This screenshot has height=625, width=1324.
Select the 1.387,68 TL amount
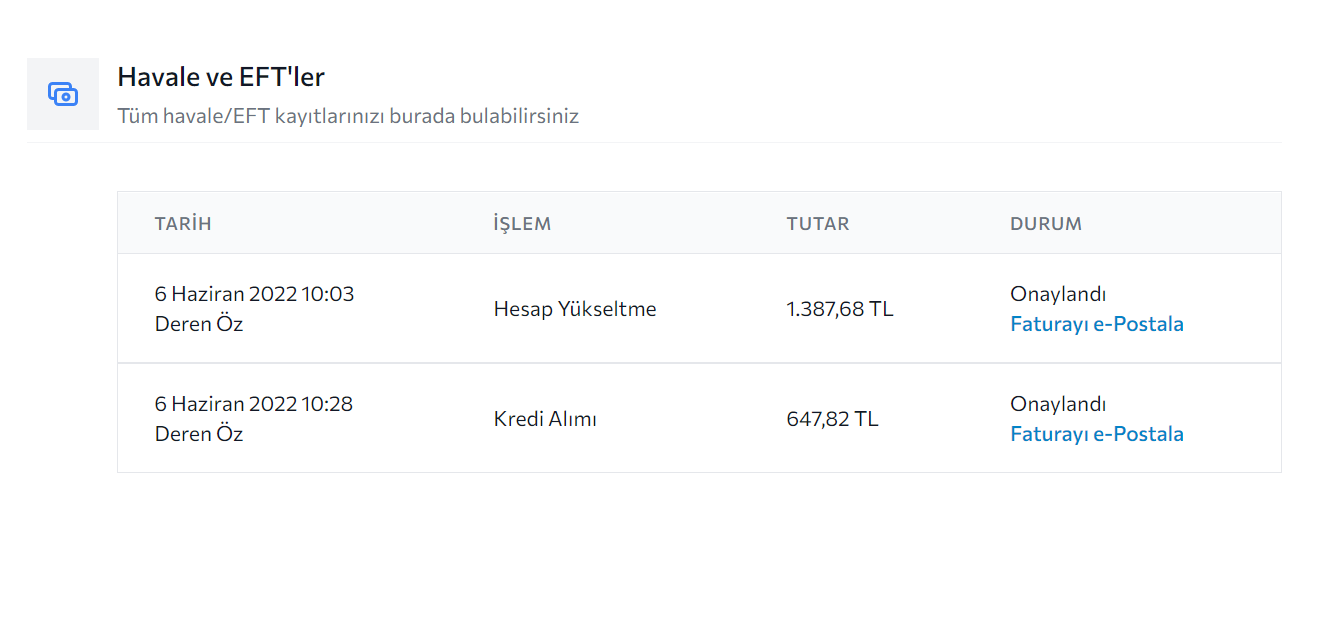840,309
